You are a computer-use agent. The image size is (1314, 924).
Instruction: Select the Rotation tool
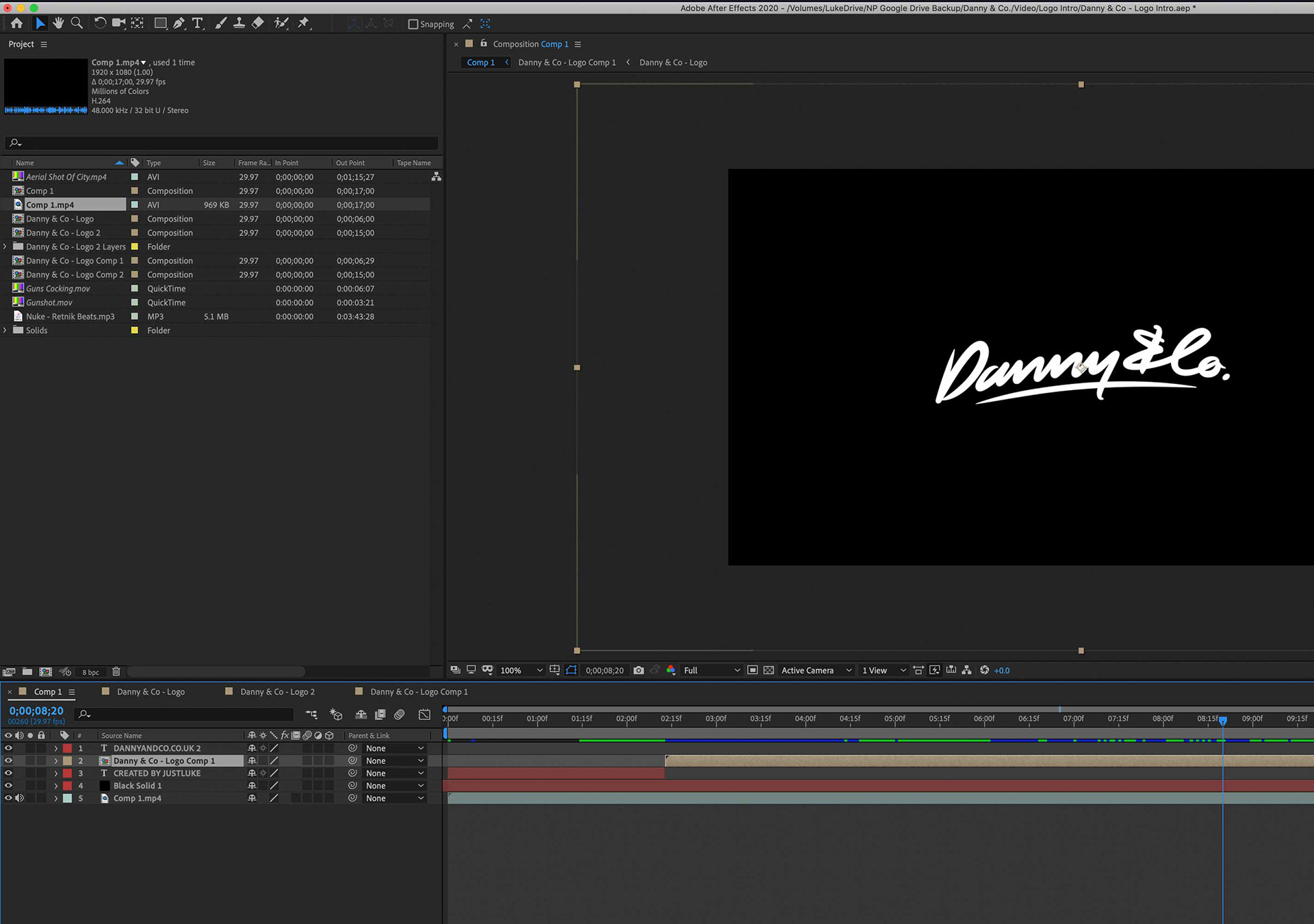[100, 23]
